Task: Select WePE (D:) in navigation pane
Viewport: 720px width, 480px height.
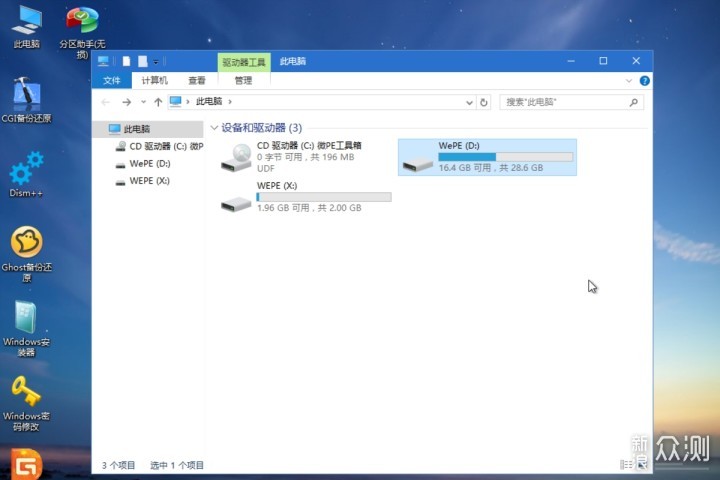Action: (x=143, y=164)
